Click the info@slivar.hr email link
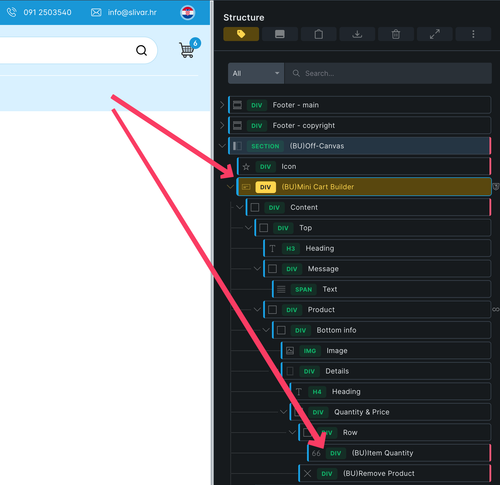This screenshot has width=500, height=485. click(132, 12)
